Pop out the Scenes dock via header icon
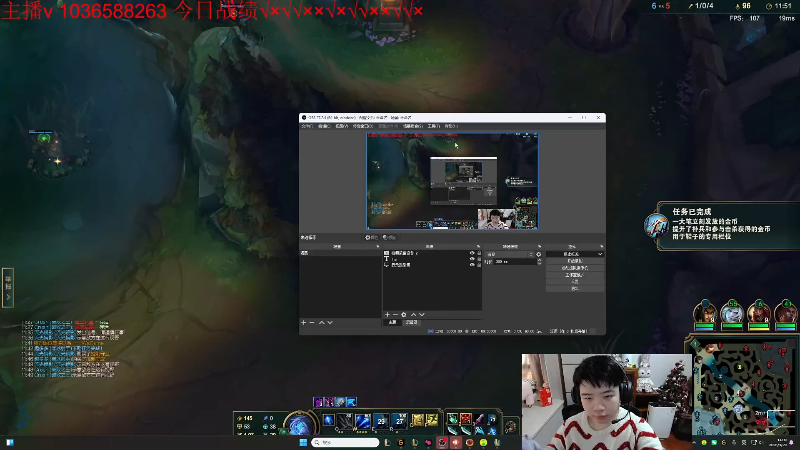Screen dimensions: 800x450 (378, 246)
